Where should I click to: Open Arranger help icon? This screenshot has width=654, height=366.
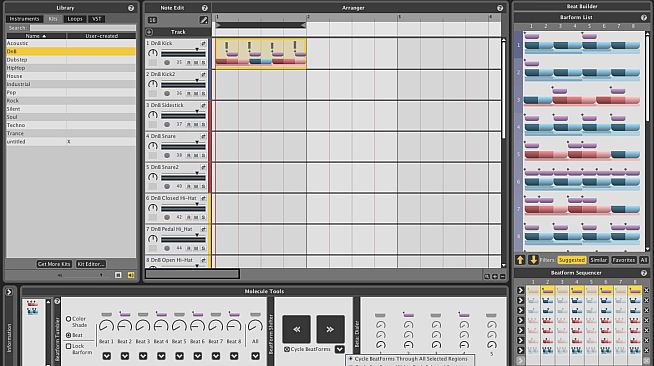pos(500,8)
